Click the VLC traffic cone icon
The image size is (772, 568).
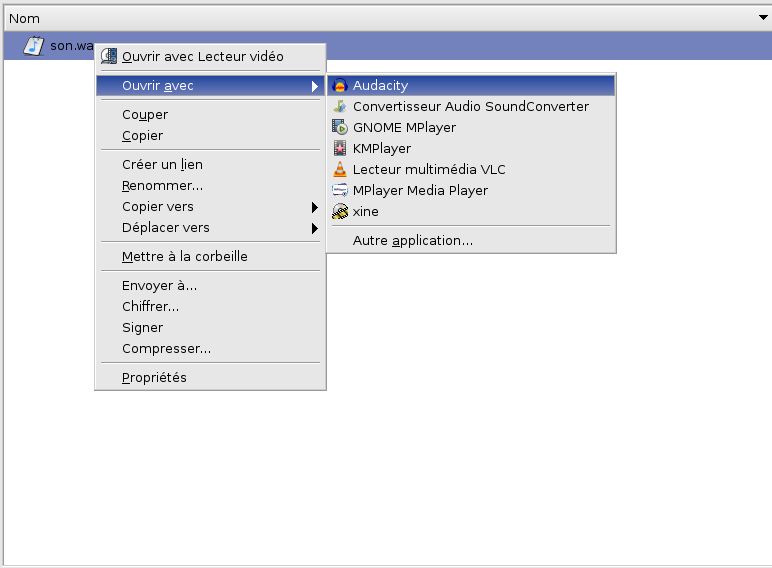(340, 170)
